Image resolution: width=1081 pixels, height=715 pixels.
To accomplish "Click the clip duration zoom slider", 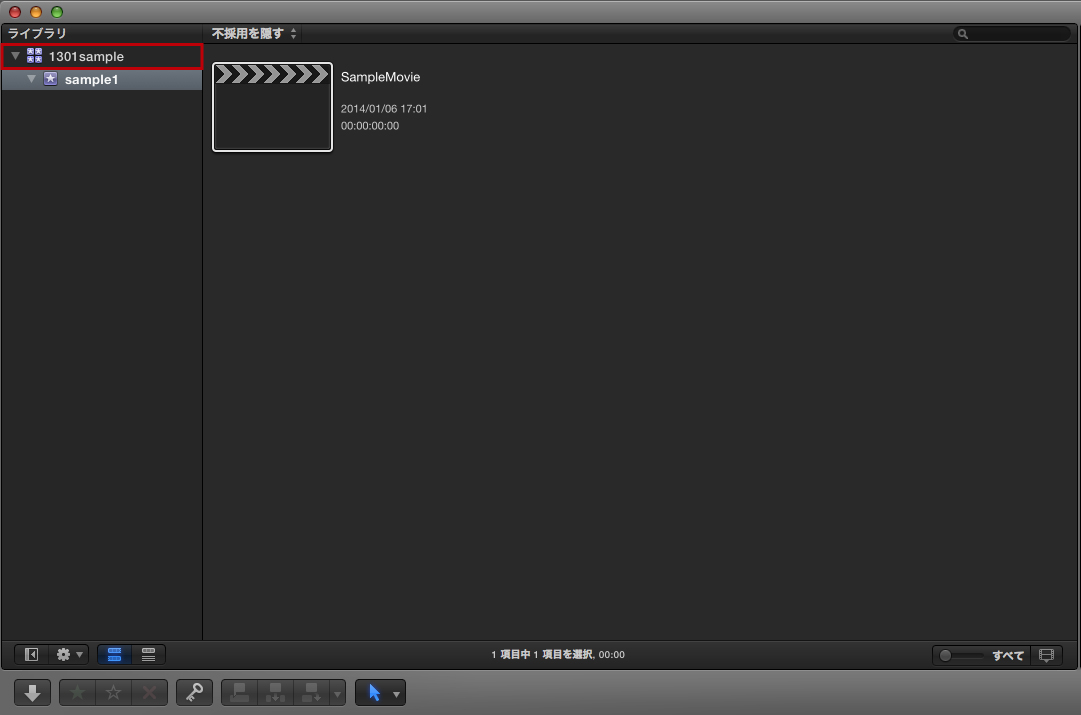I will 962,655.
